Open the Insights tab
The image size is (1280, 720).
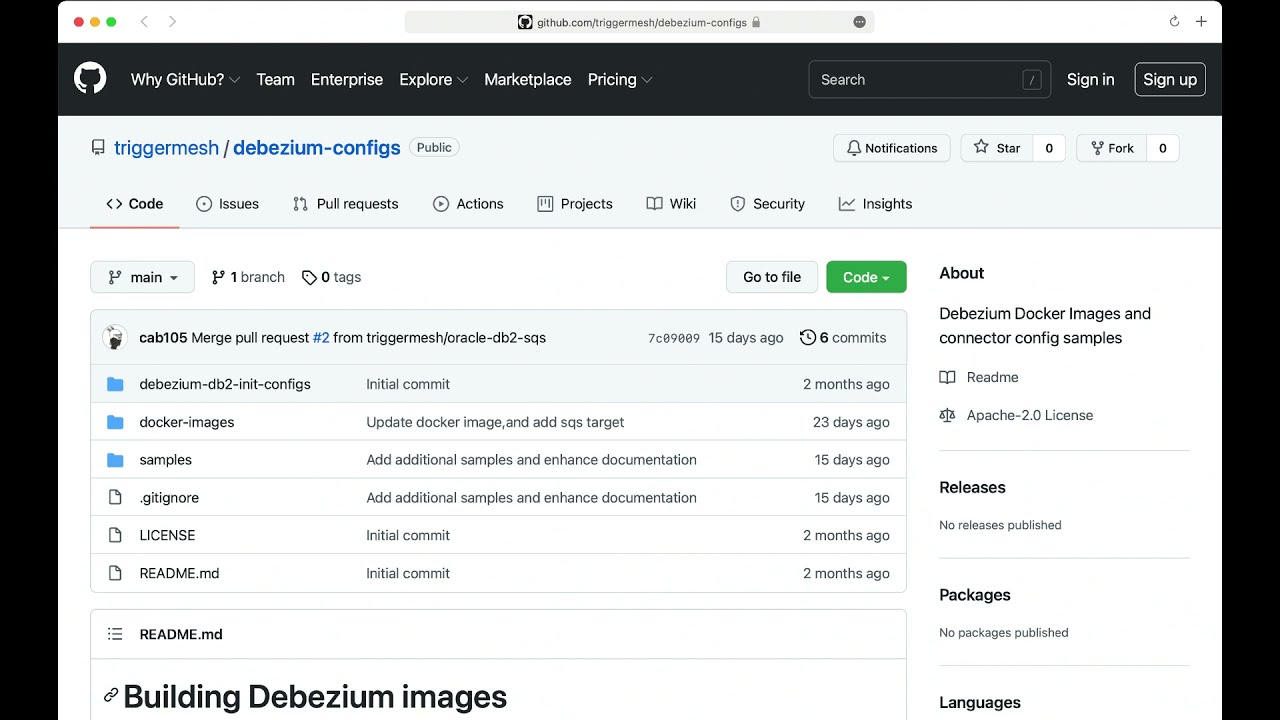point(875,204)
